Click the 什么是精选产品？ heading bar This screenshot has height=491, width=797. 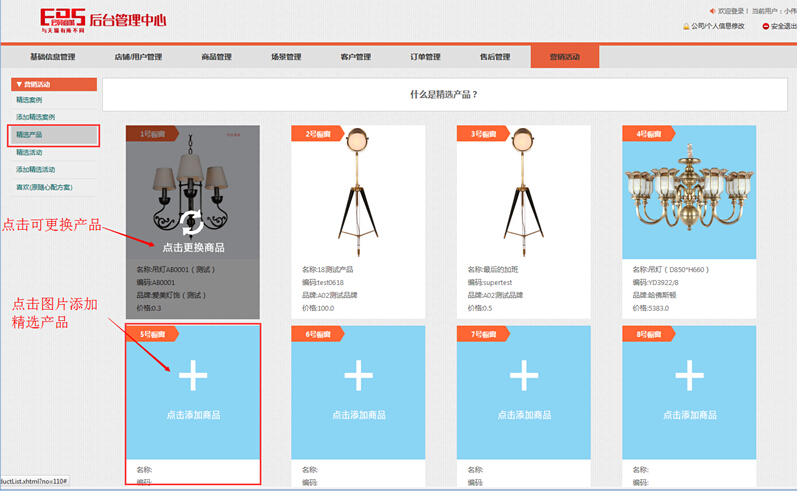click(x=445, y=95)
